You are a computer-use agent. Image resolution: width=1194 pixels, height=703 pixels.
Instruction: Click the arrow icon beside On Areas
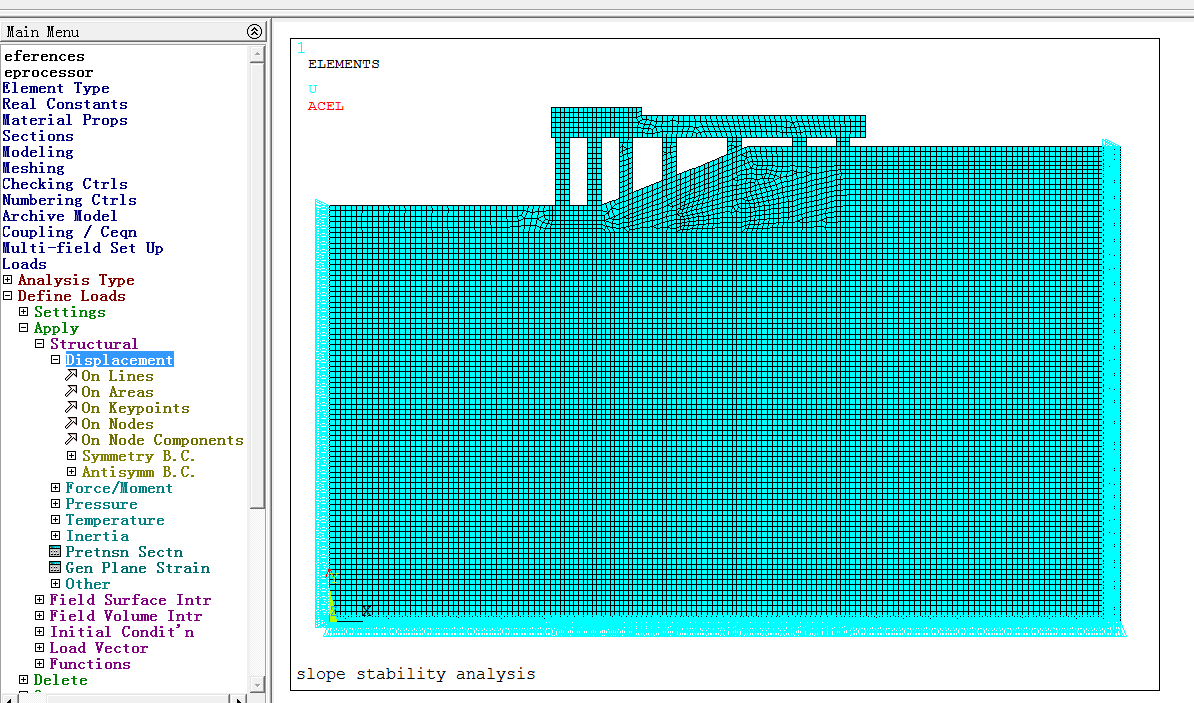[x=71, y=392]
